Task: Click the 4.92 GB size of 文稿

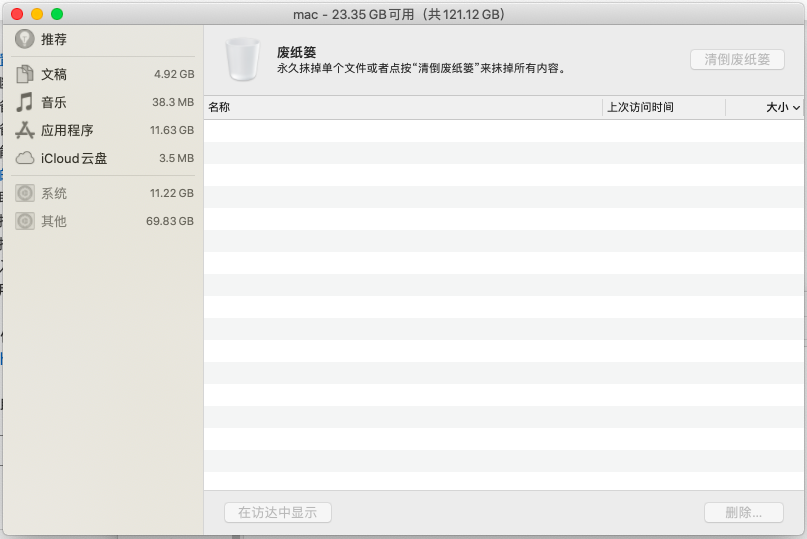Action: (174, 74)
